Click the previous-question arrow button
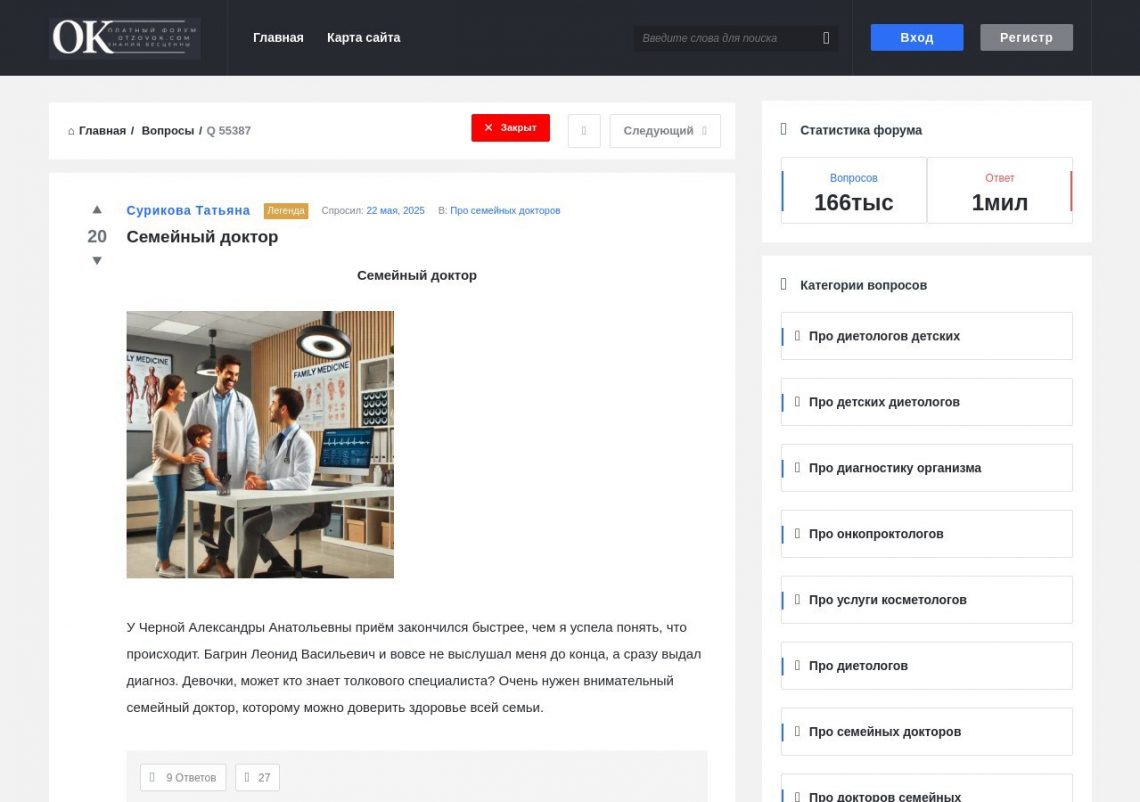The image size is (1140, 802). pyautogui.click(x=584, y=130)
